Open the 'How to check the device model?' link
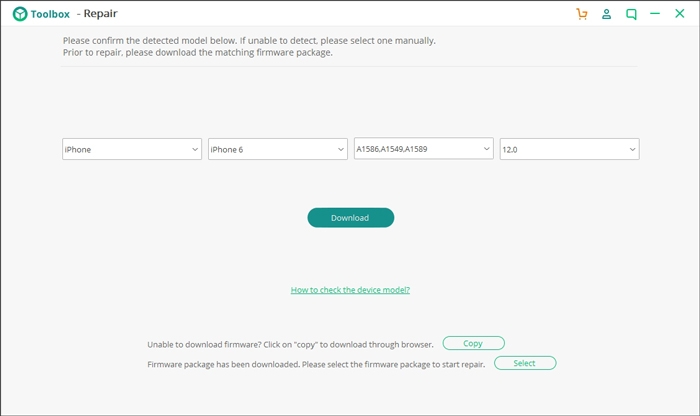700x416 pixels. click(x=350, y=290)
